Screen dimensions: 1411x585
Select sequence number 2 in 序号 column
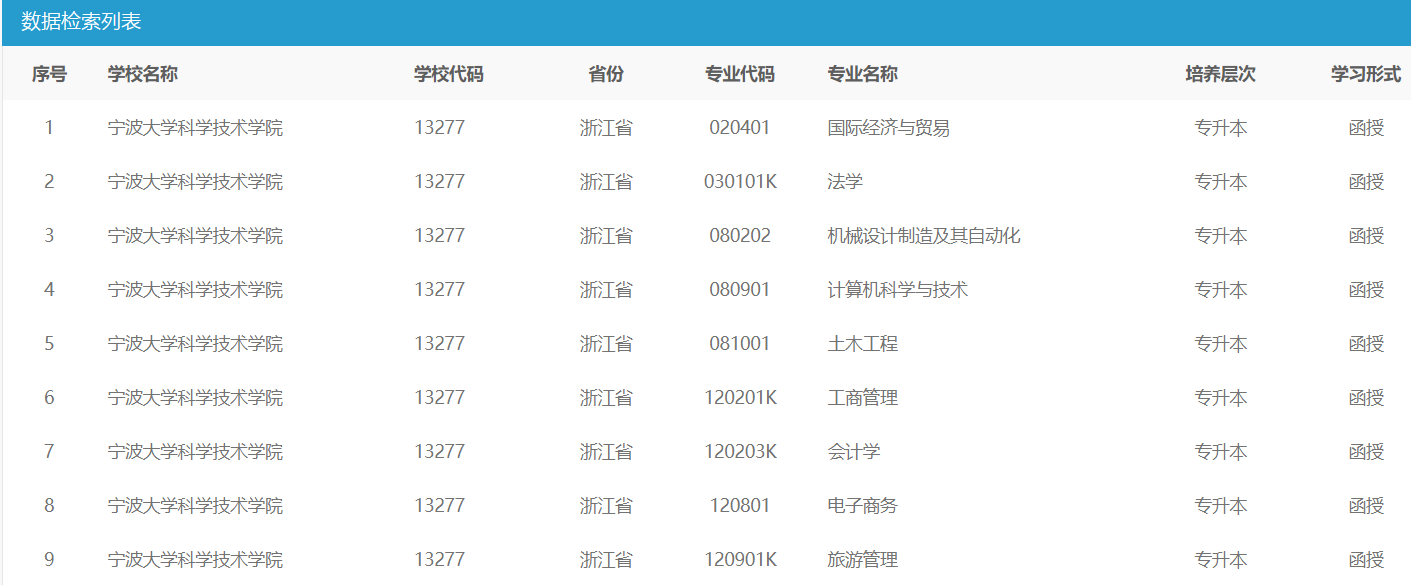coord(49,182)
